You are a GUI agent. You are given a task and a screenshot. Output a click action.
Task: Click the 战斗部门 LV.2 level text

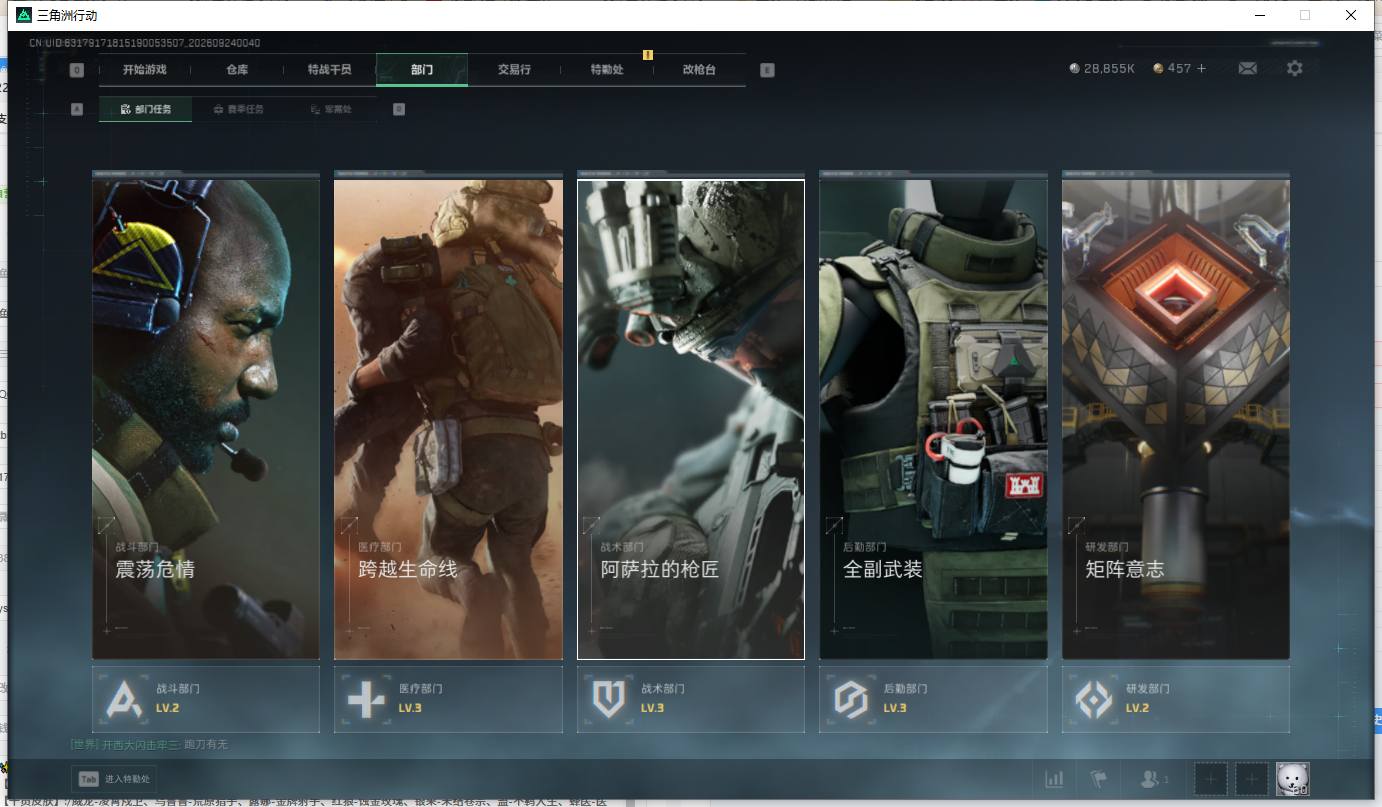(x=167, y=708)
